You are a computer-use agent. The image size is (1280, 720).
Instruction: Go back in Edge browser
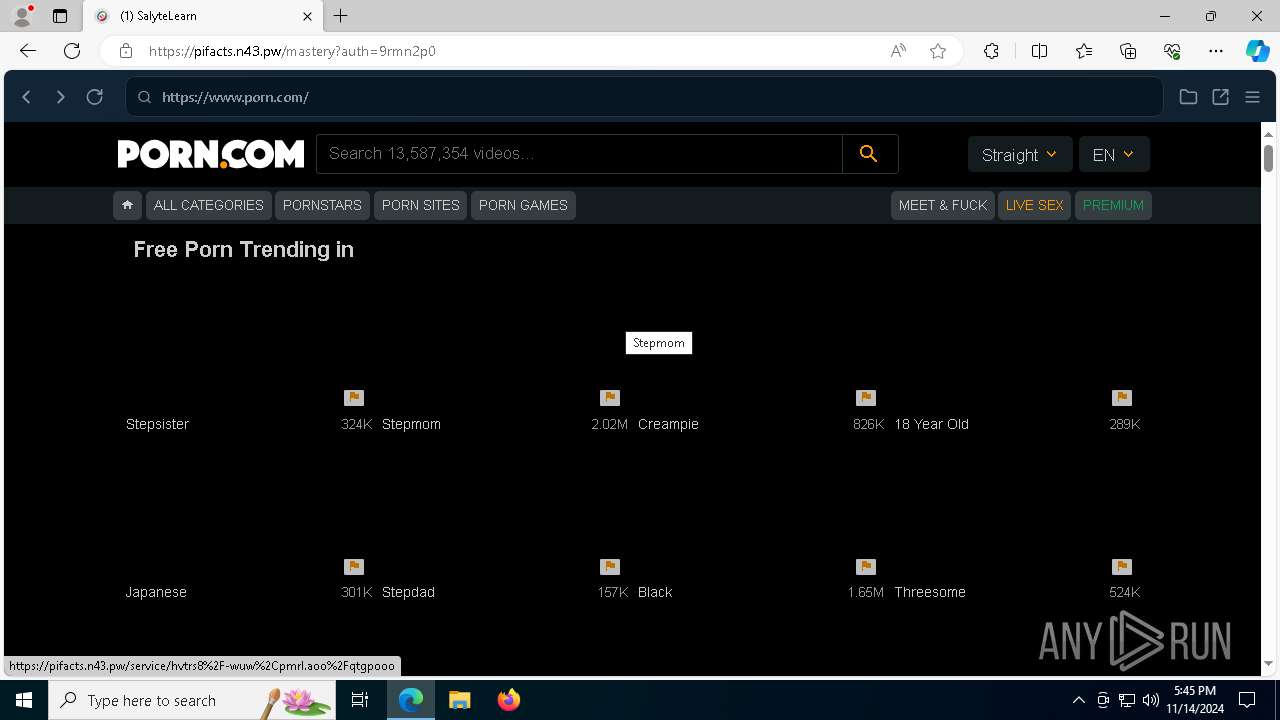28,51
